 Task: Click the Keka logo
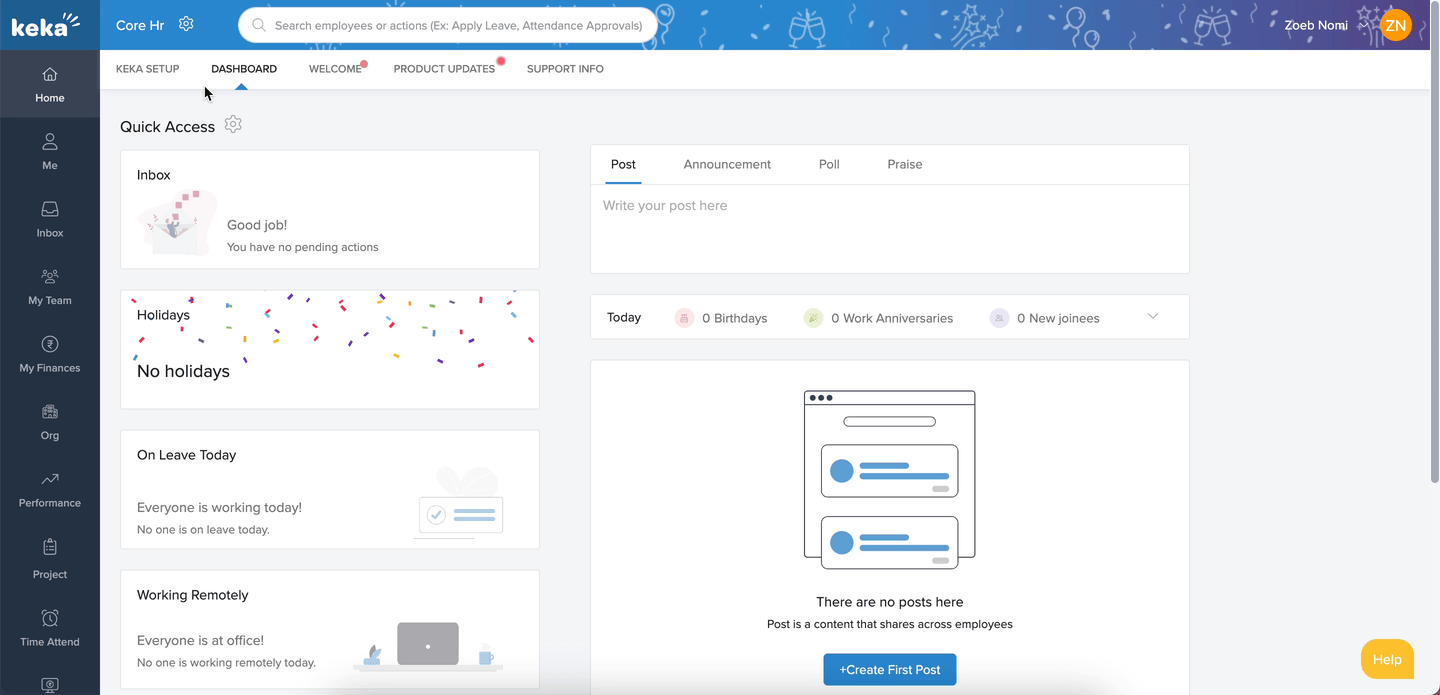tap(45, 25)
